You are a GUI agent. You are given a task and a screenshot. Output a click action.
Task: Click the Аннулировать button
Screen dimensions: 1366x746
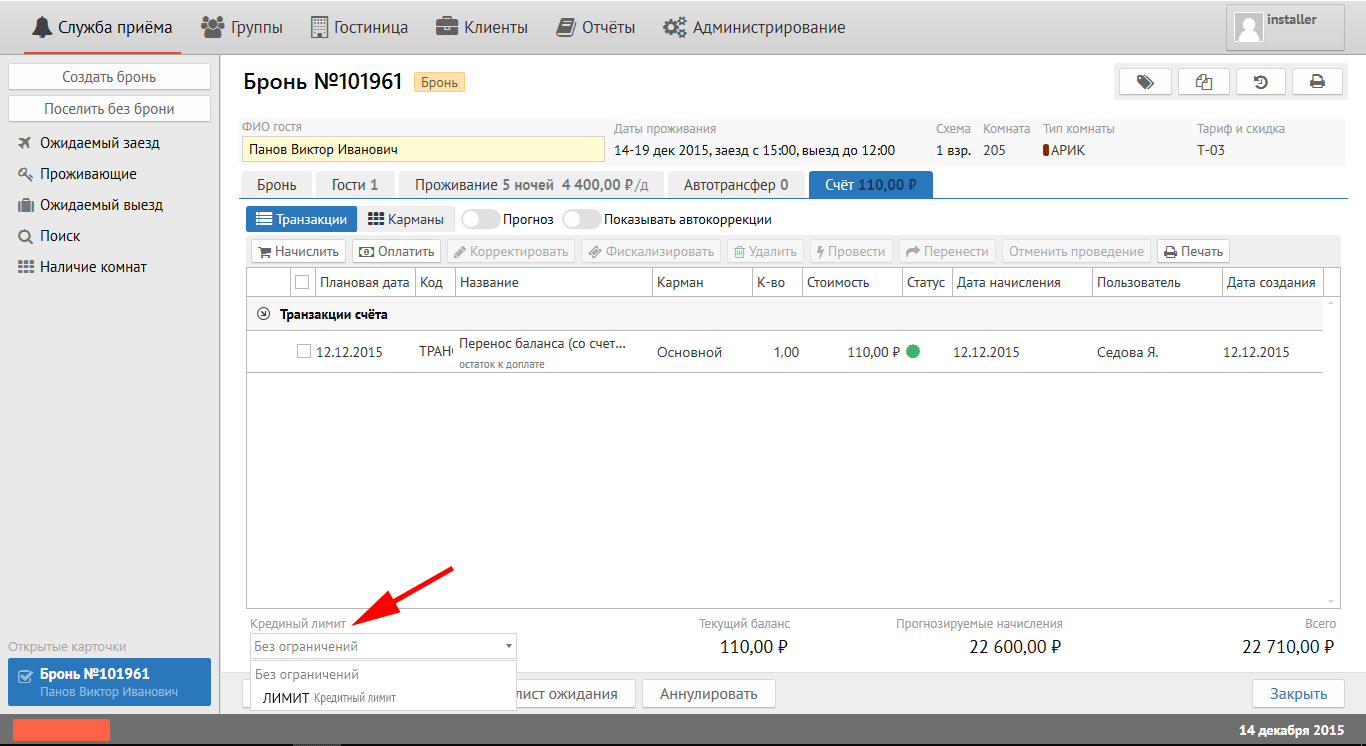tap(709, 693)
